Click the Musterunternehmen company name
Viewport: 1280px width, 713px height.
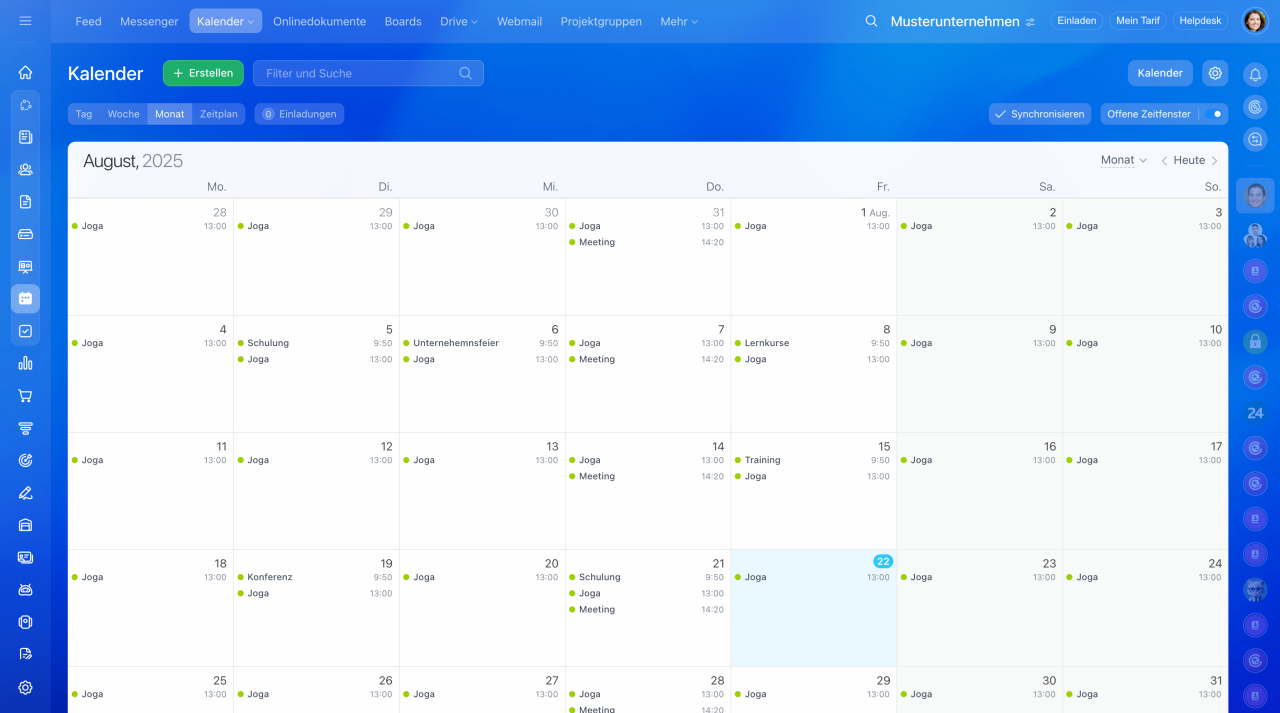coord(955,21)
